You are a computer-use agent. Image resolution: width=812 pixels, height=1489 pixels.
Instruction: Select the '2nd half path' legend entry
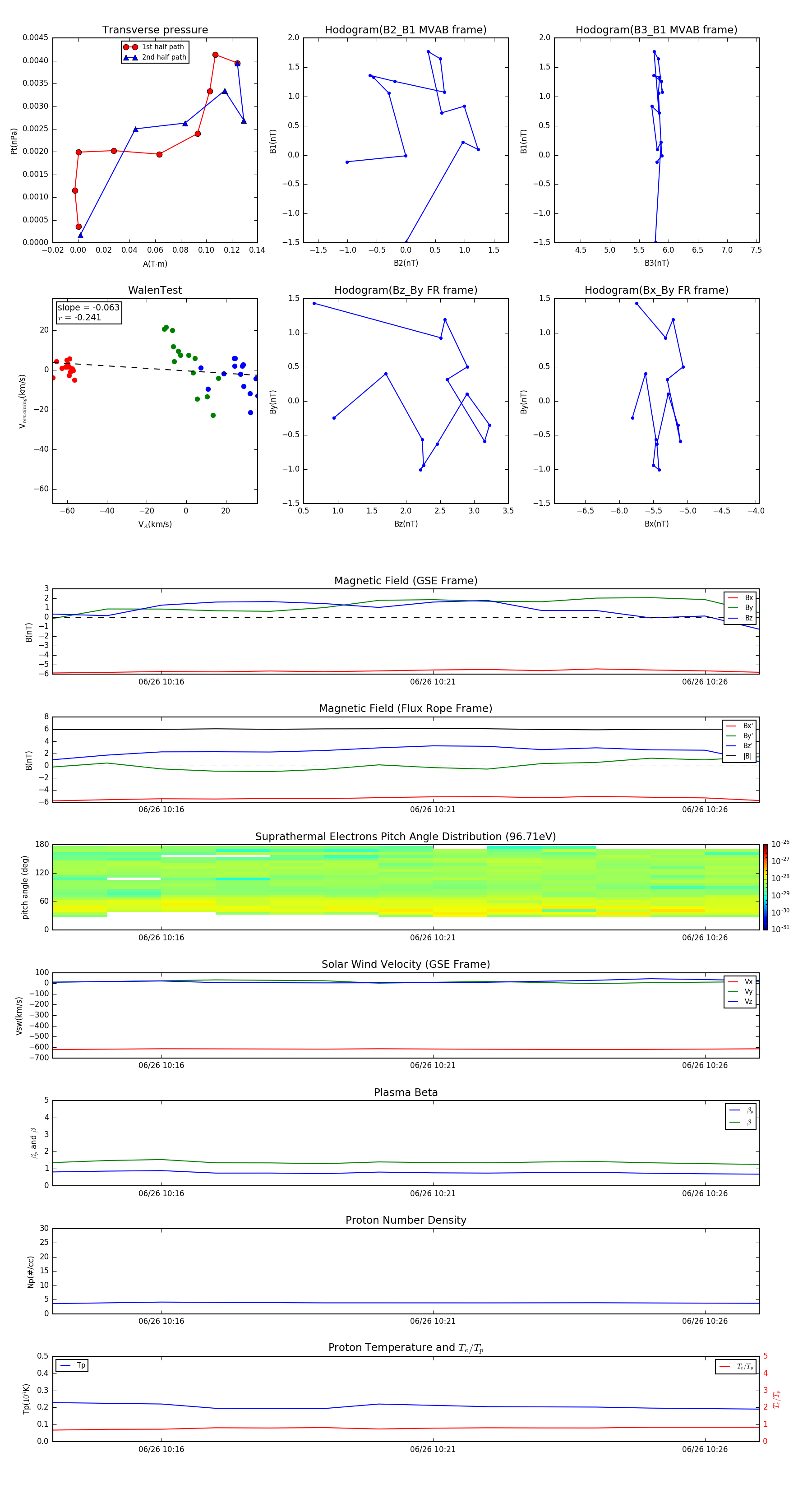pyautogui.click(x=154, y=57)
